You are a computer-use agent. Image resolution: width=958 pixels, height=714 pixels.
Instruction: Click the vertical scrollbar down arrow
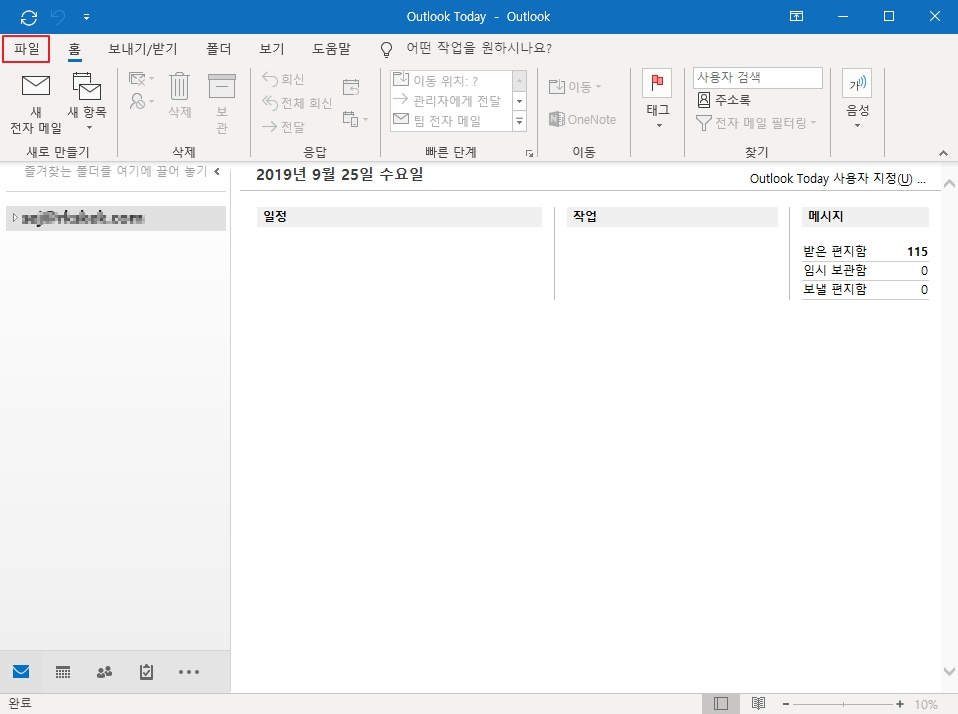[x=949, y=671]
